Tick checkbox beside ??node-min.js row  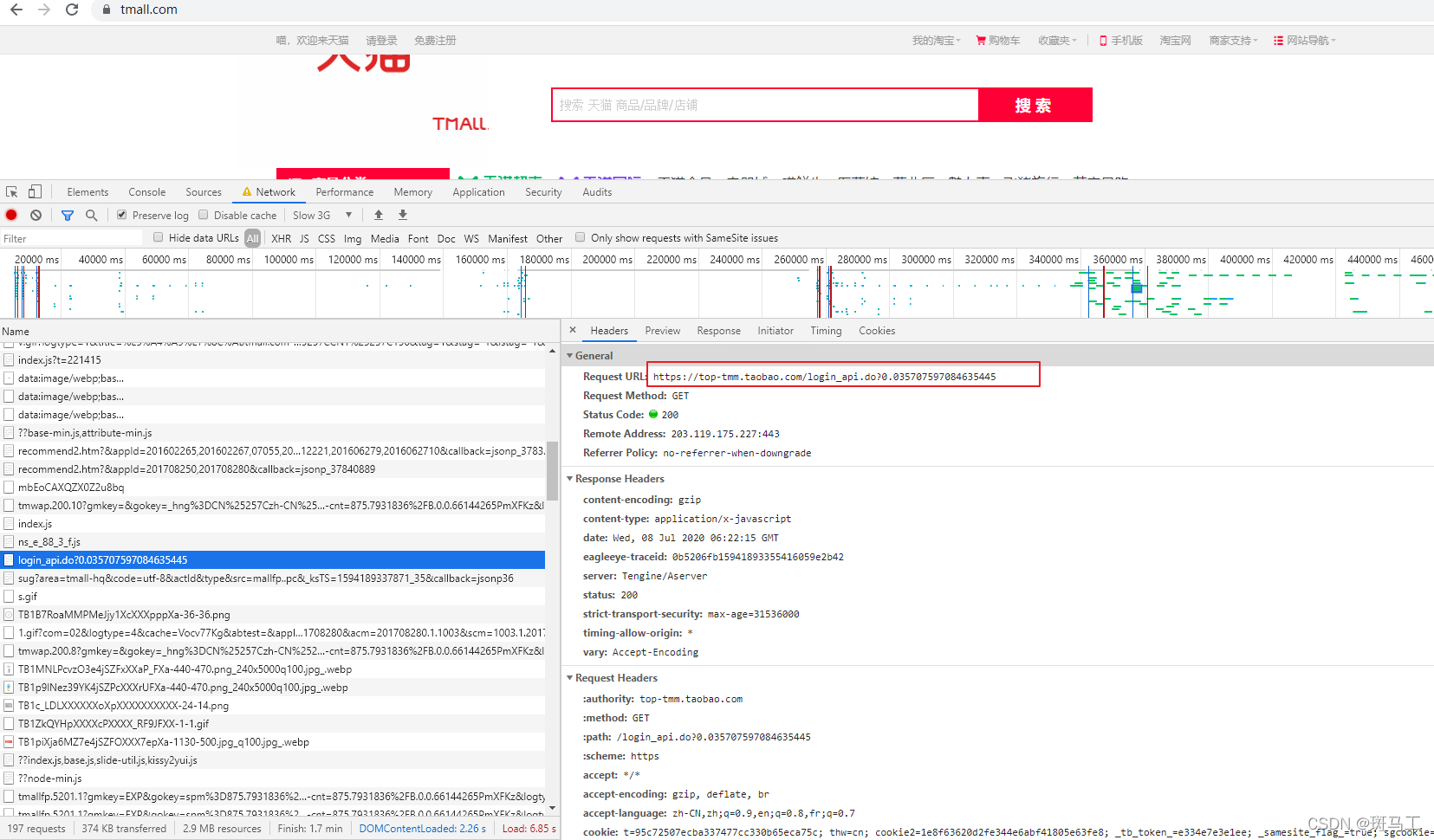9,778
